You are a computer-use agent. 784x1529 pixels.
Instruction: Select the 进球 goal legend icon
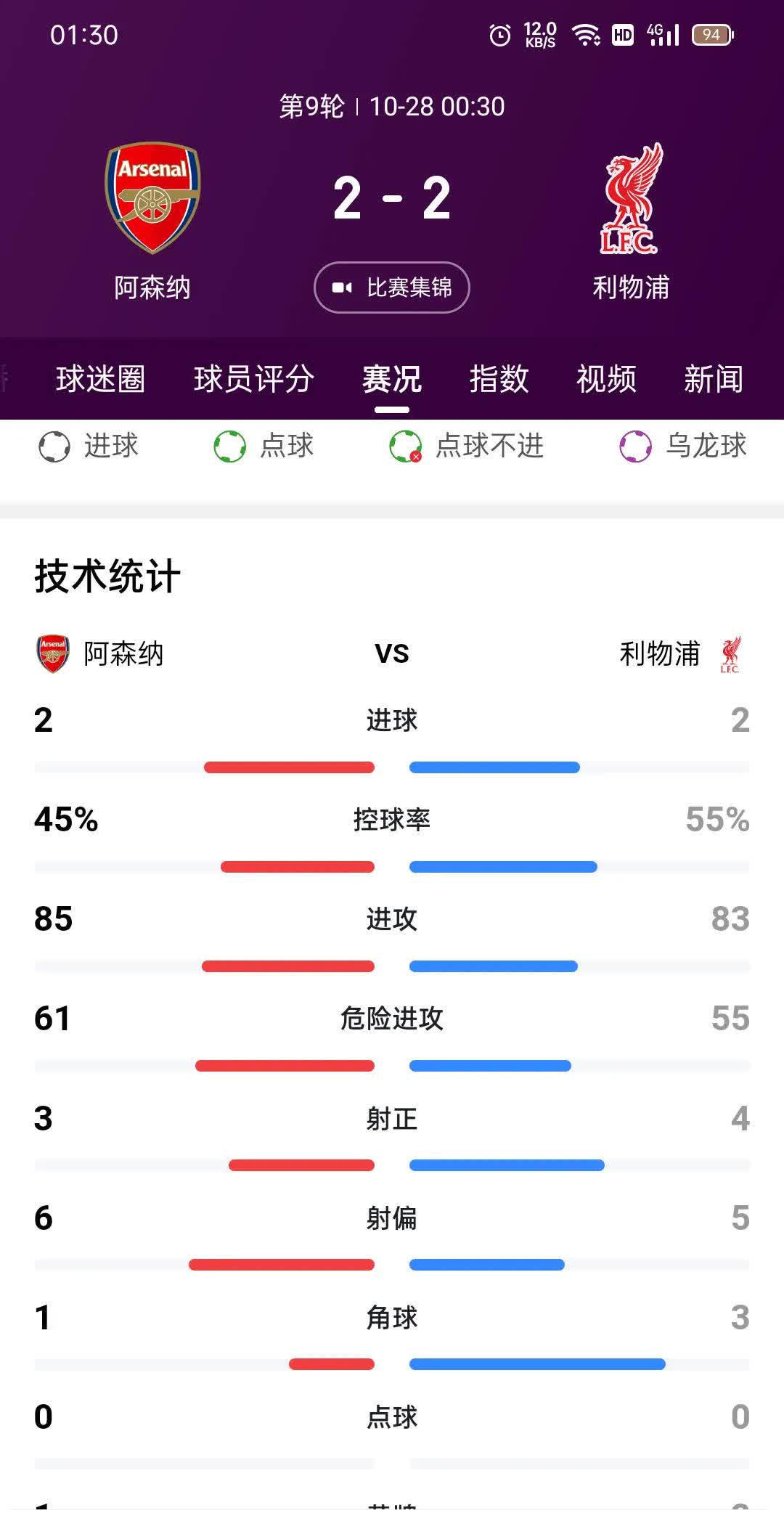54,447
